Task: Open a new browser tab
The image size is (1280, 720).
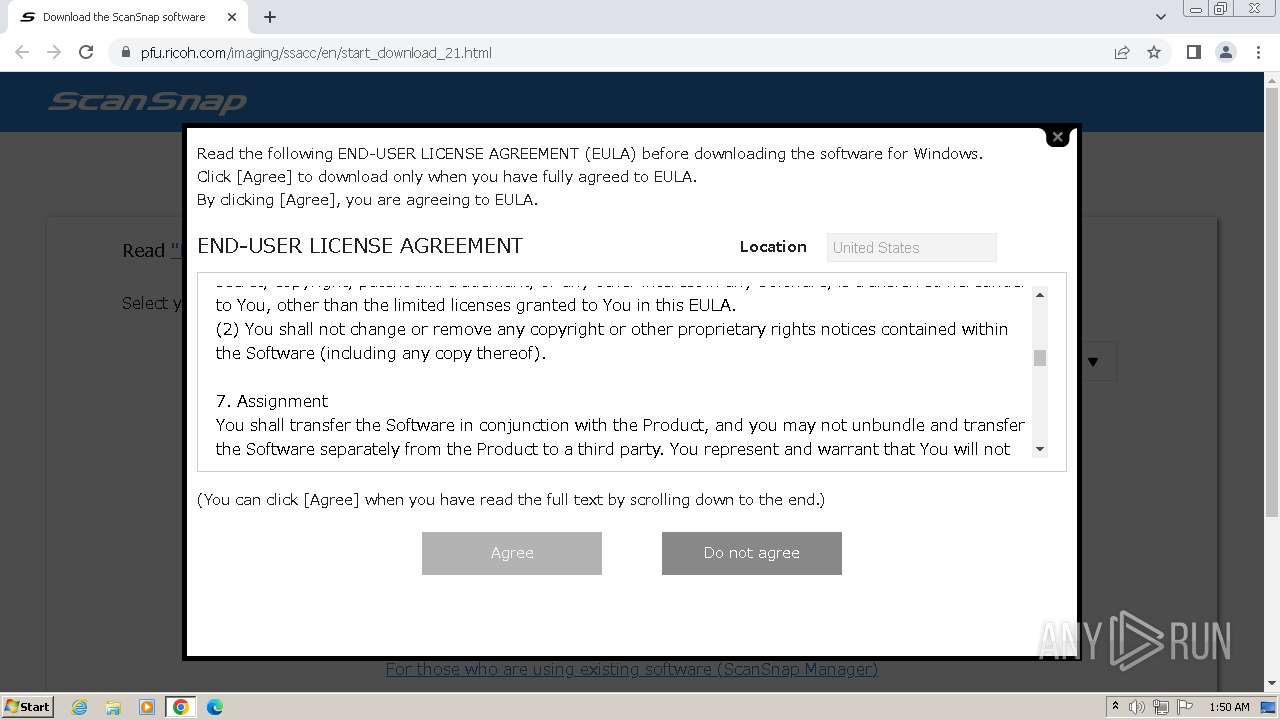Action: pos(270,17)
